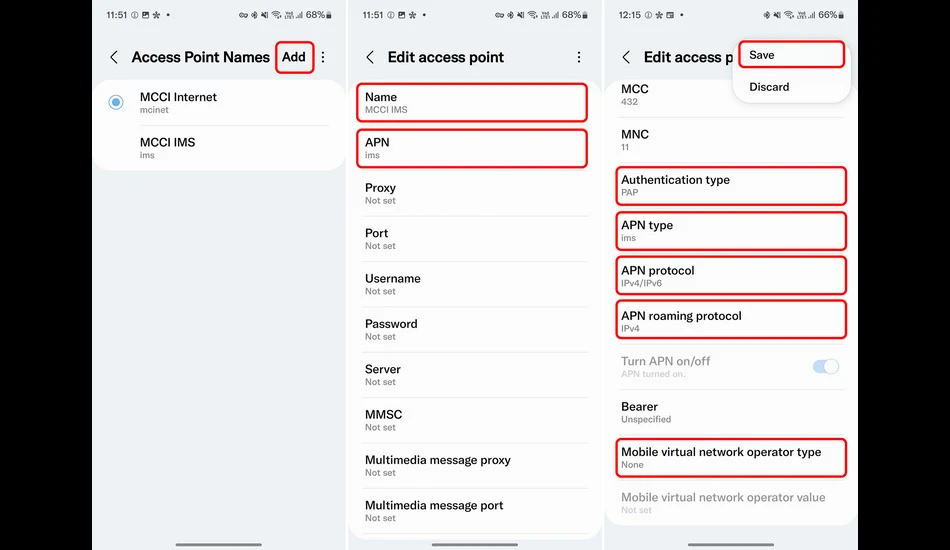The width and height of the screenshot is (950, 550).
Task: Open Mobile virtual network operator type
Action: (x=731, y=458)
